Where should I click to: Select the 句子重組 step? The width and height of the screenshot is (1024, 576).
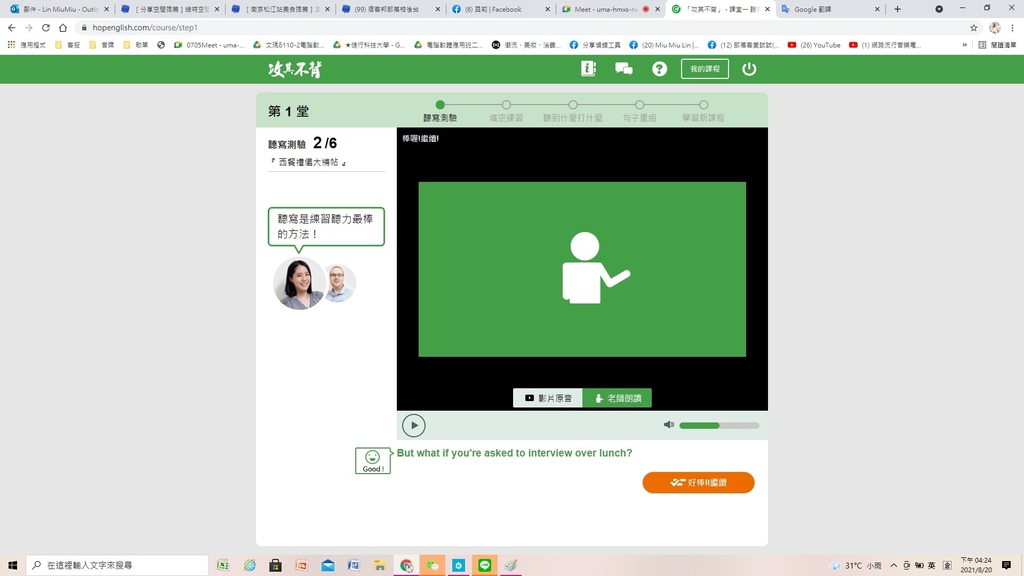tap(639, 111)
